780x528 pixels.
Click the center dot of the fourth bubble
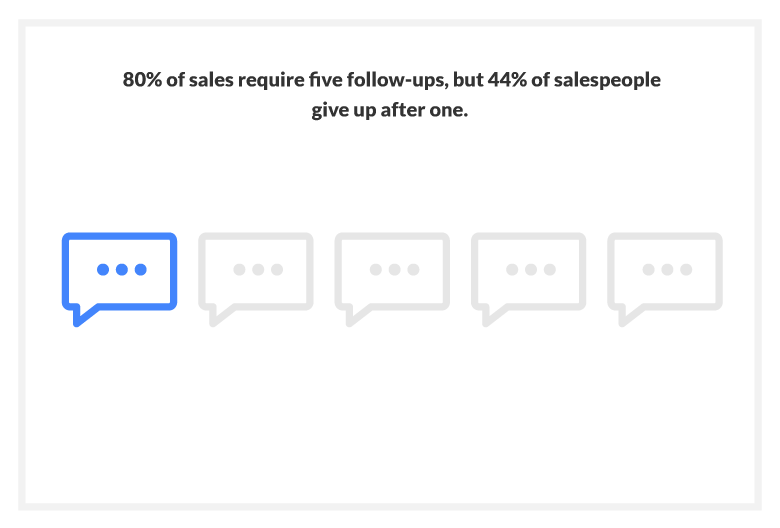(x=531, y=269)
